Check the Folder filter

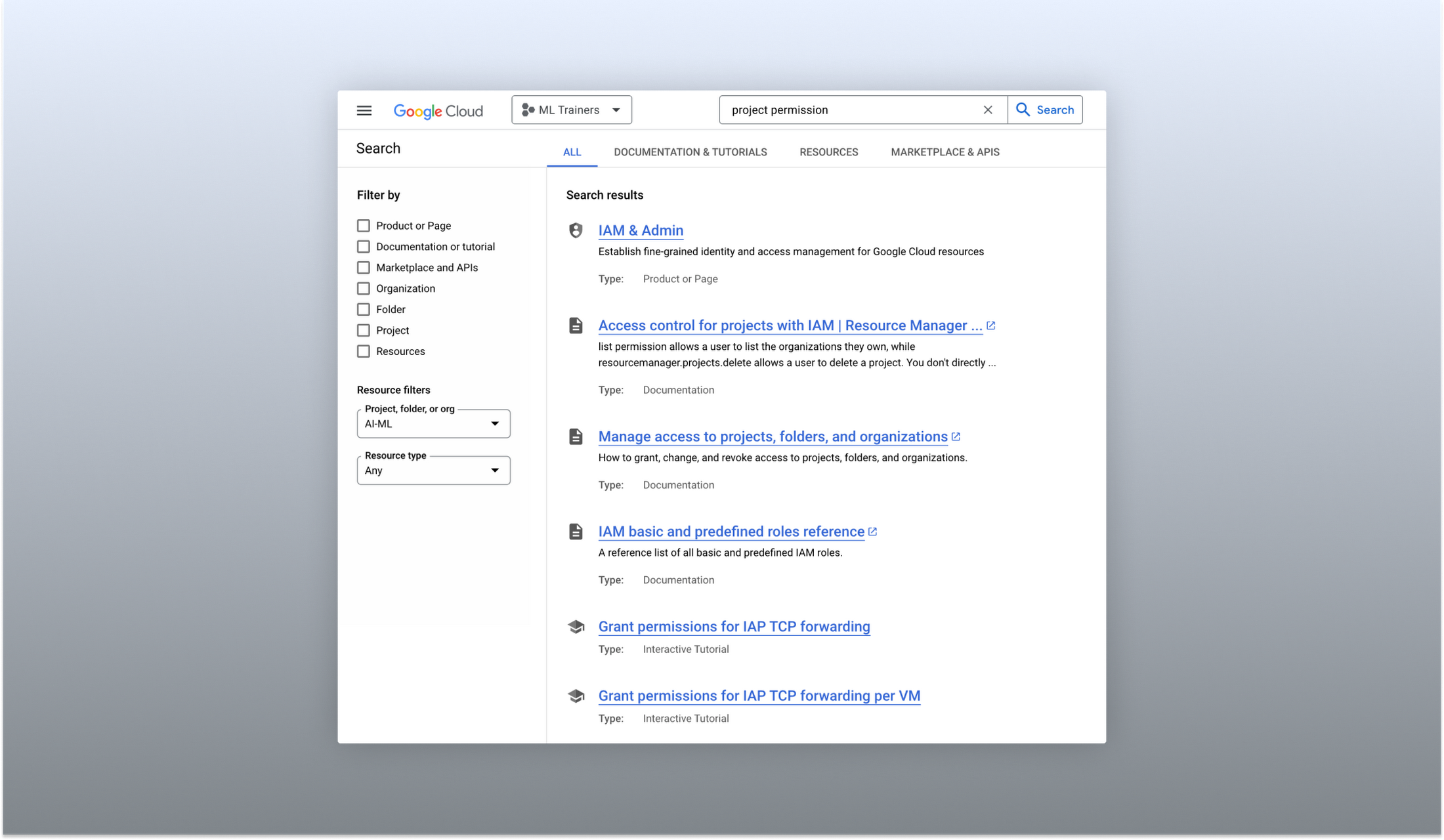(x=363, y=310)
